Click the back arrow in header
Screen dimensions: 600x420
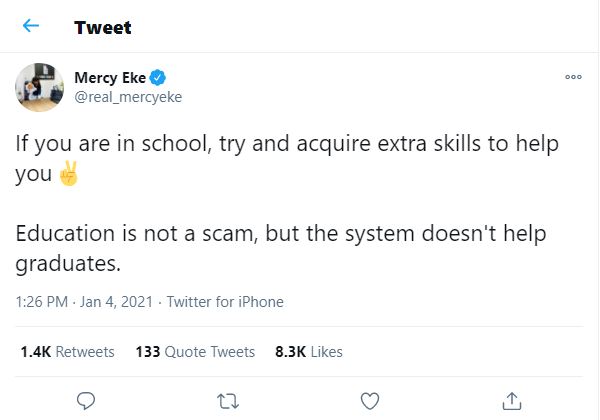(31, 27)
